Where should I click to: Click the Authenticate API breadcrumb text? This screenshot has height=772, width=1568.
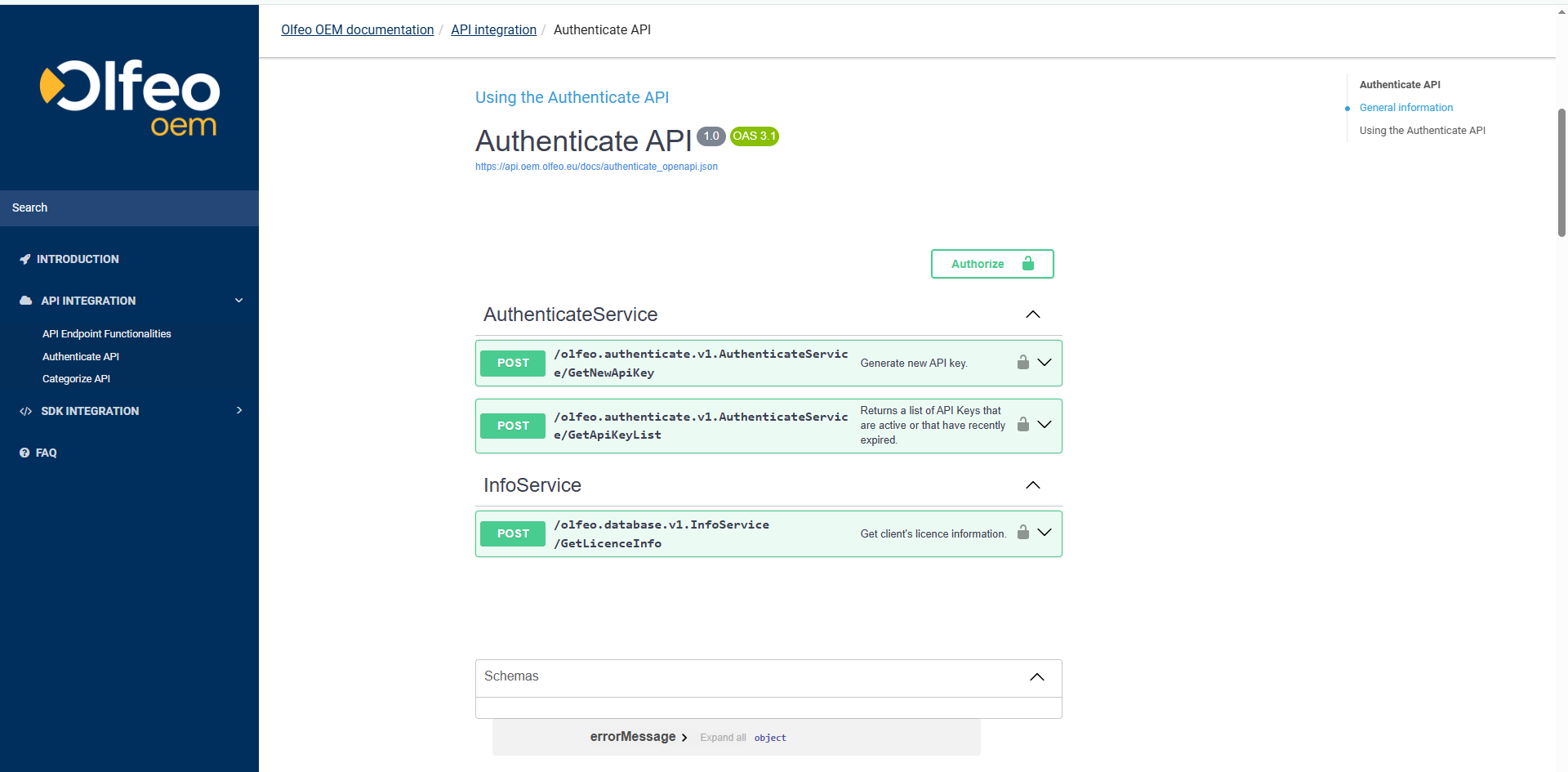point(602,29)
